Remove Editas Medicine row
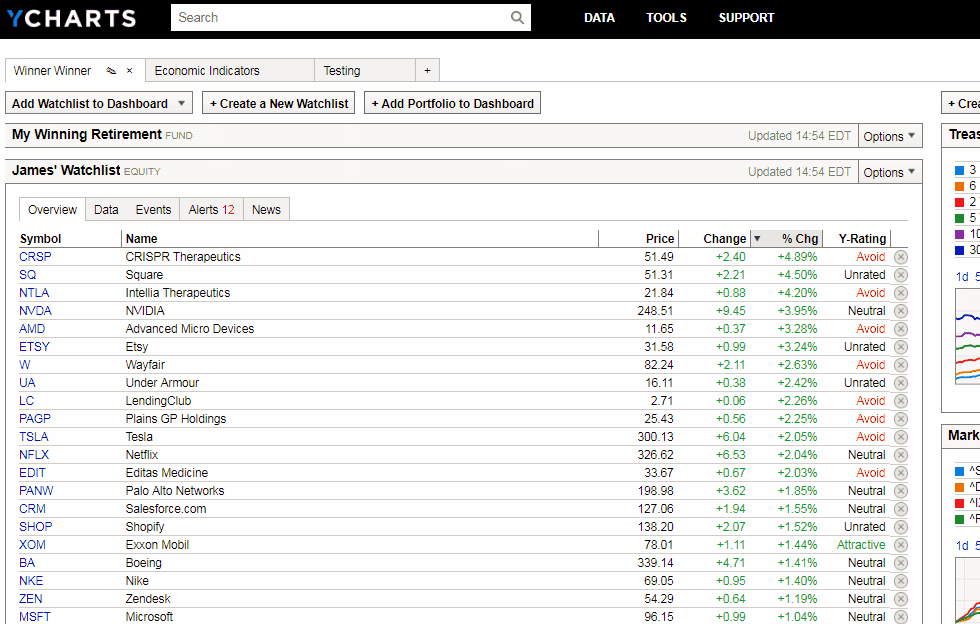 tap(901, 473)
